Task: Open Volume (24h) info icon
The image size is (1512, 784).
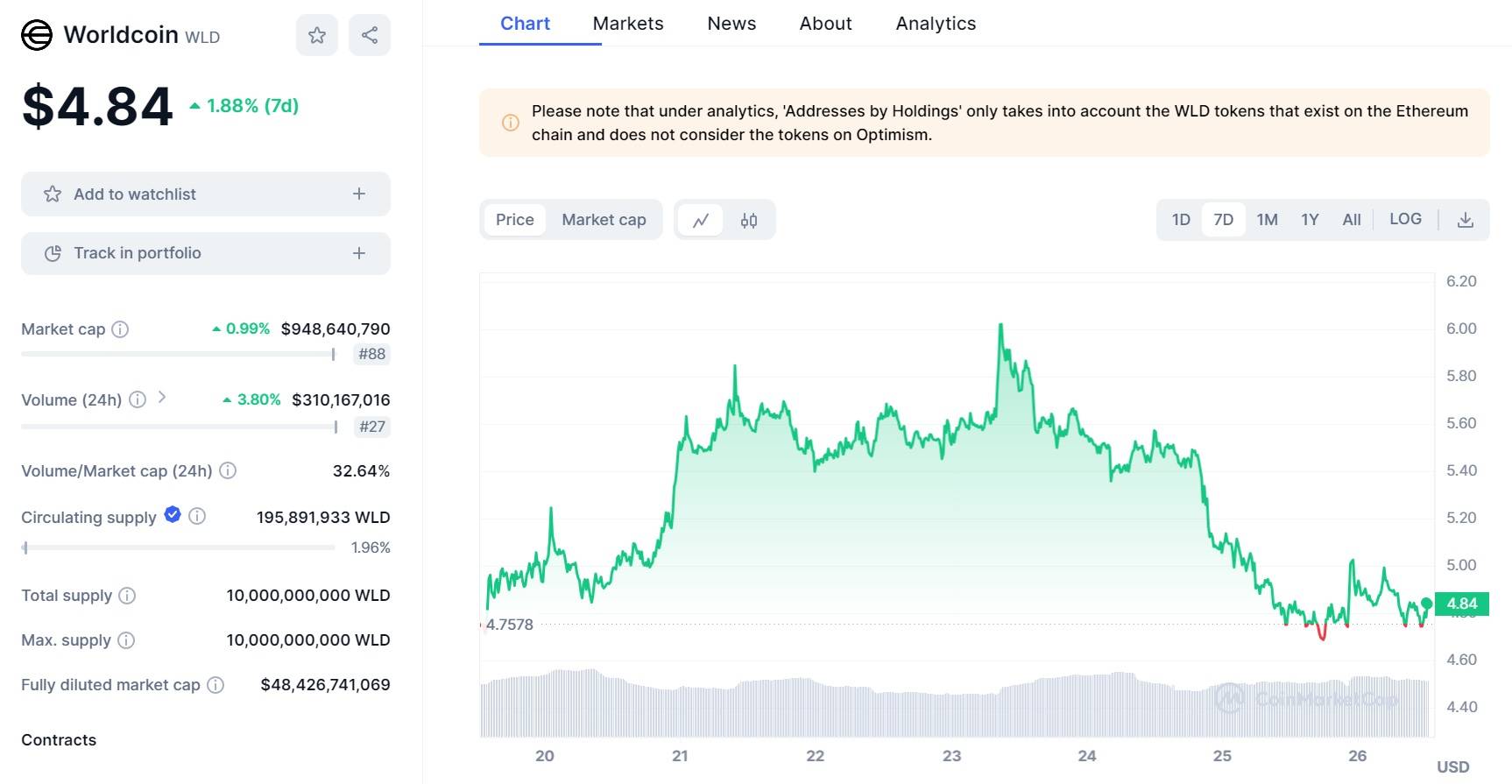Action: [138, 399]
